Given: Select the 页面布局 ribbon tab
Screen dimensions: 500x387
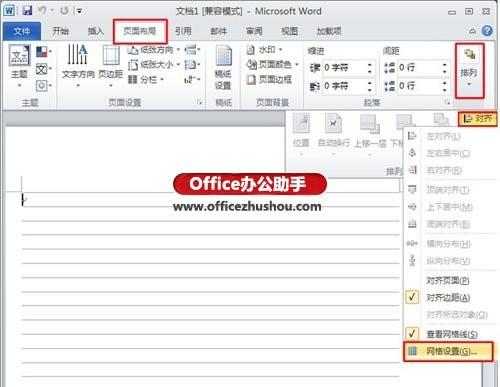Looking at the screenshot, I should pos(140,31).
